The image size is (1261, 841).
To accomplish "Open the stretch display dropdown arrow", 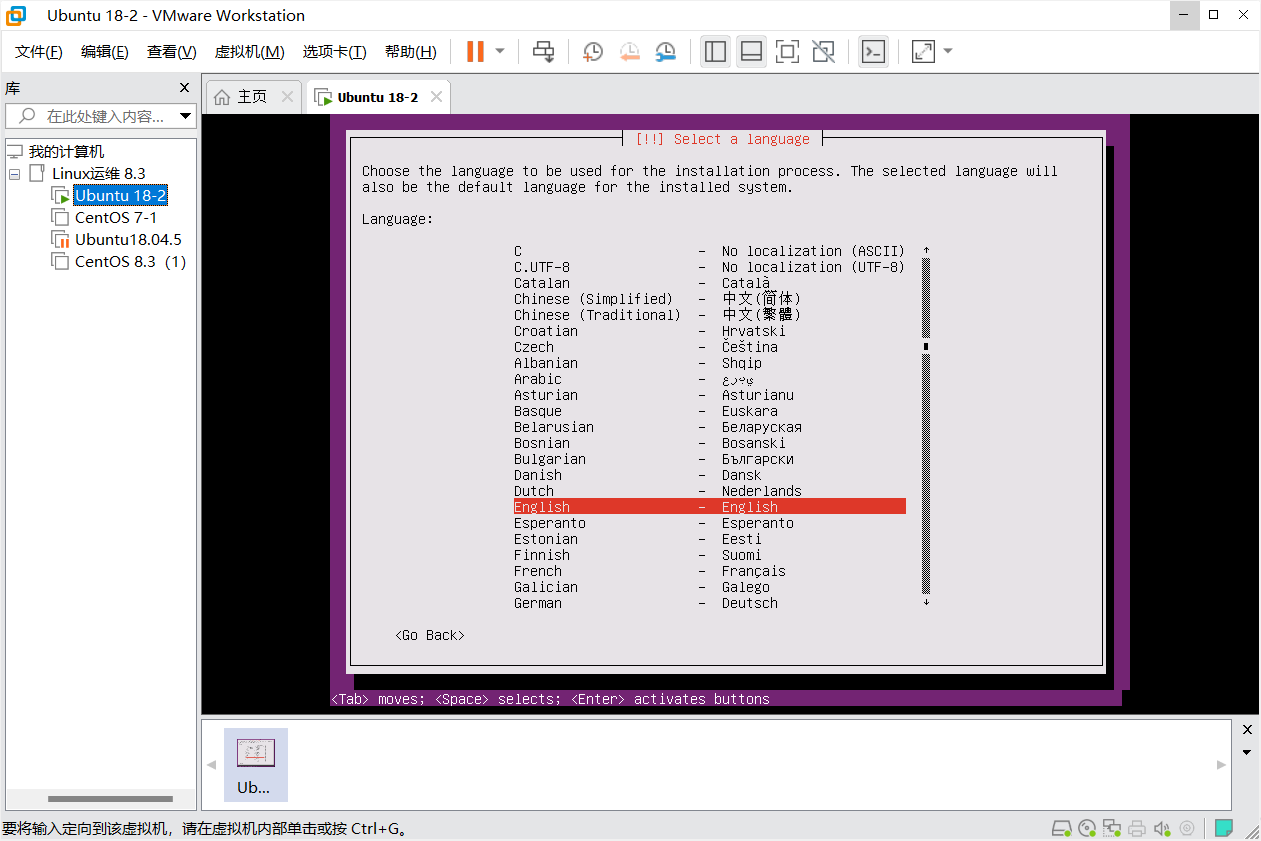I will (948, 52).
